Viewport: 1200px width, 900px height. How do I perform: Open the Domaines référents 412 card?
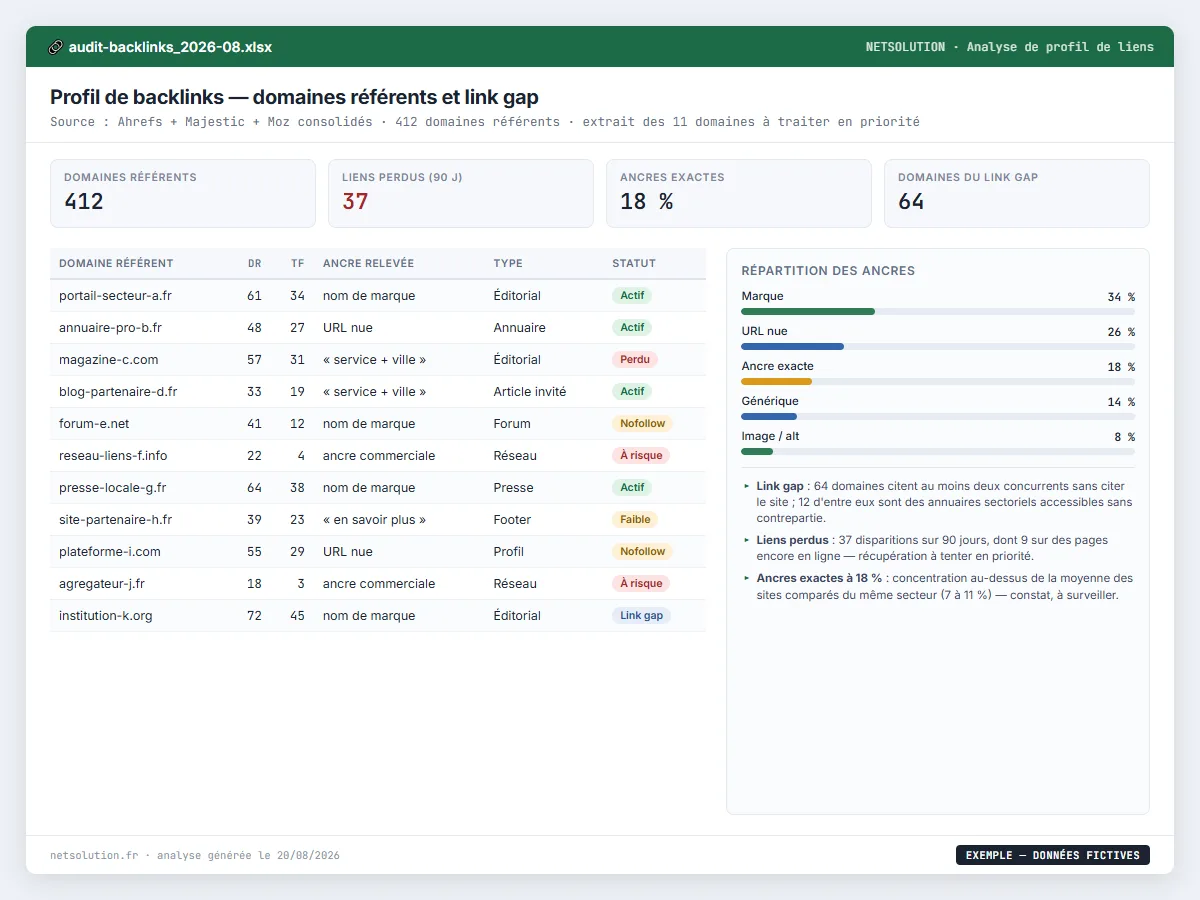(183, 194)
